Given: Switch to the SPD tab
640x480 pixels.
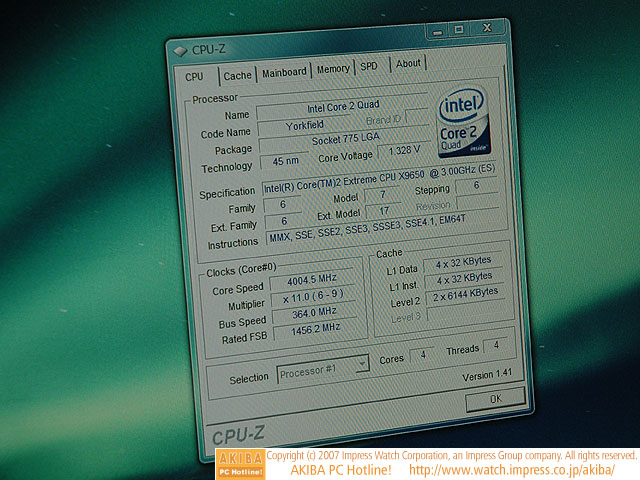Looking at the screenshot, I should point(370,67).
